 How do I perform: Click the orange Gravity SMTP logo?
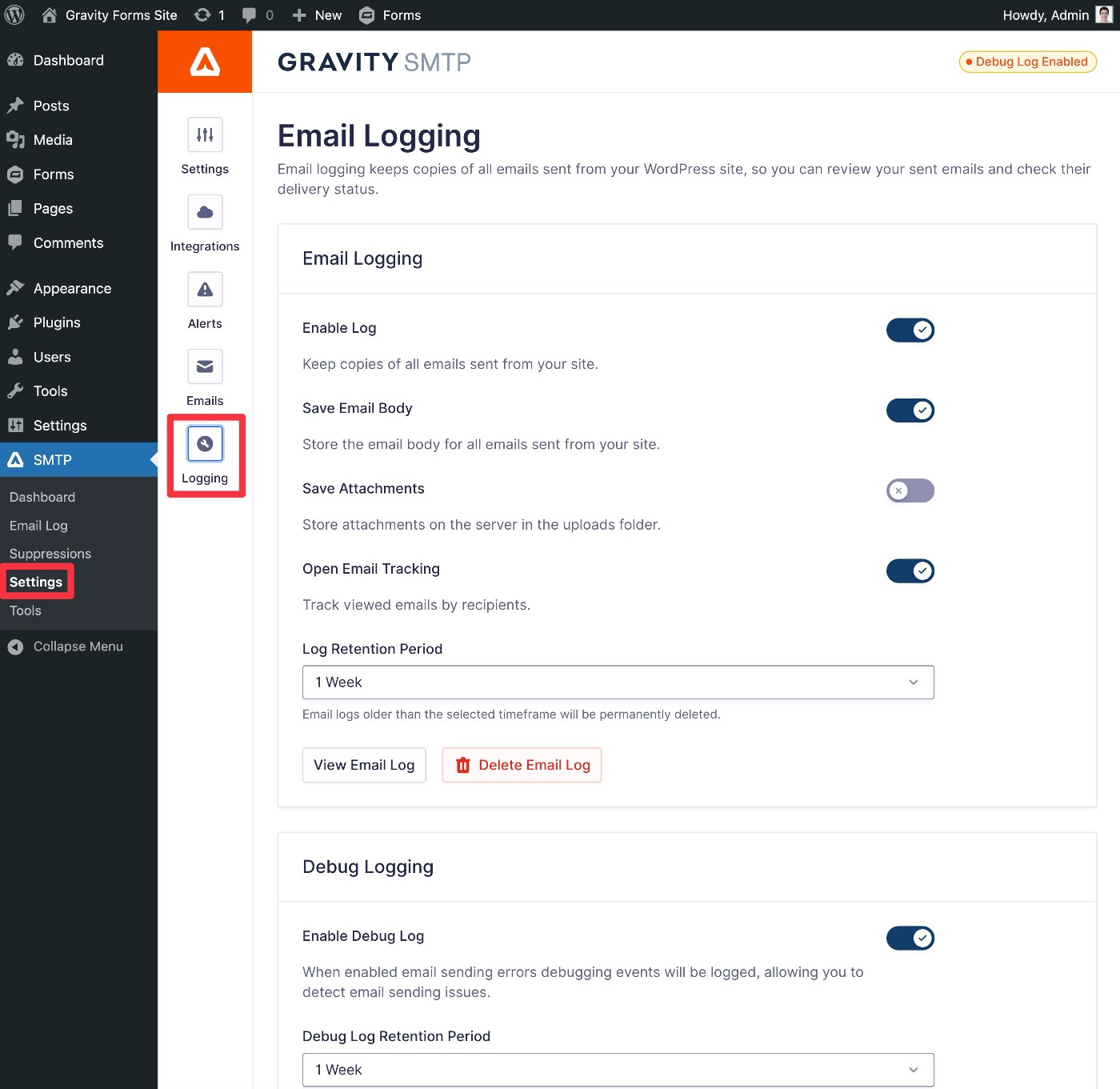point(205,62)
